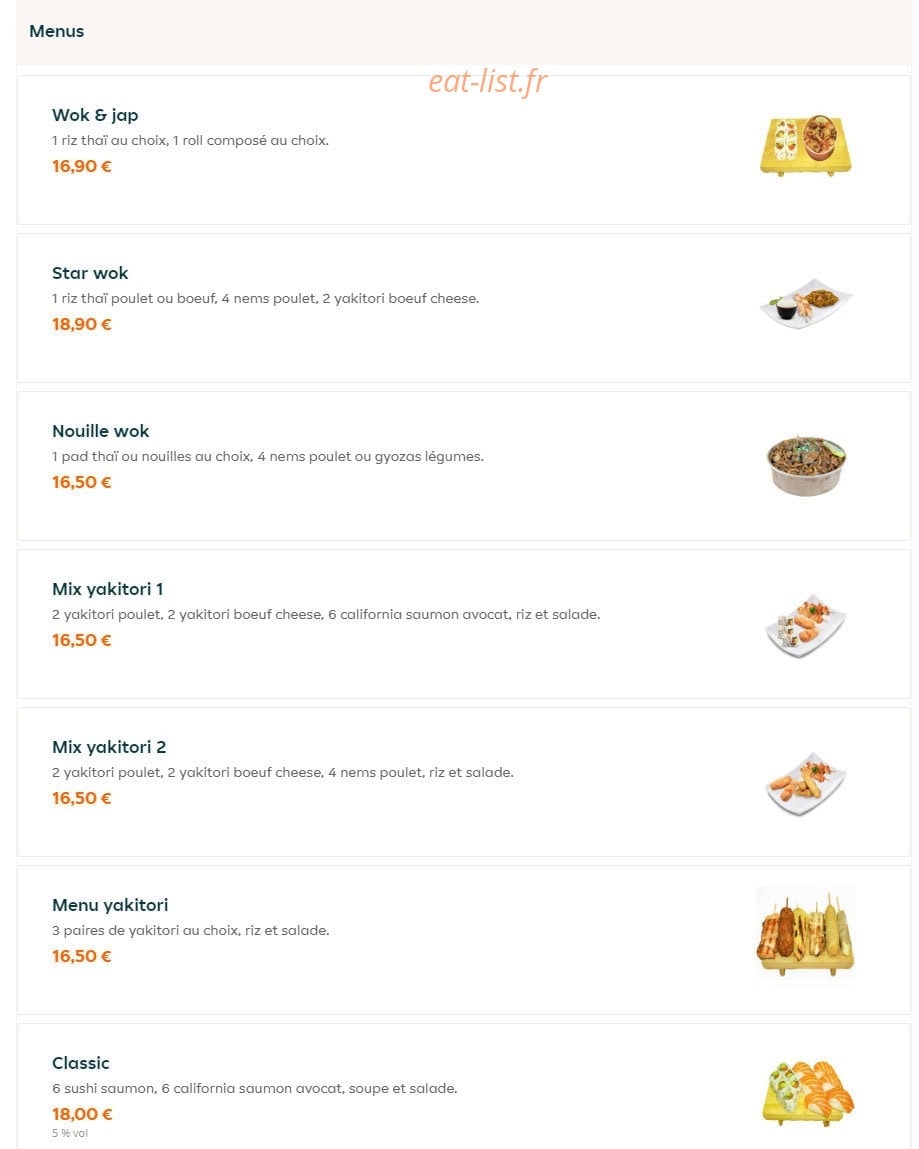
Task: Click the Menus section header
Action: 56,32
